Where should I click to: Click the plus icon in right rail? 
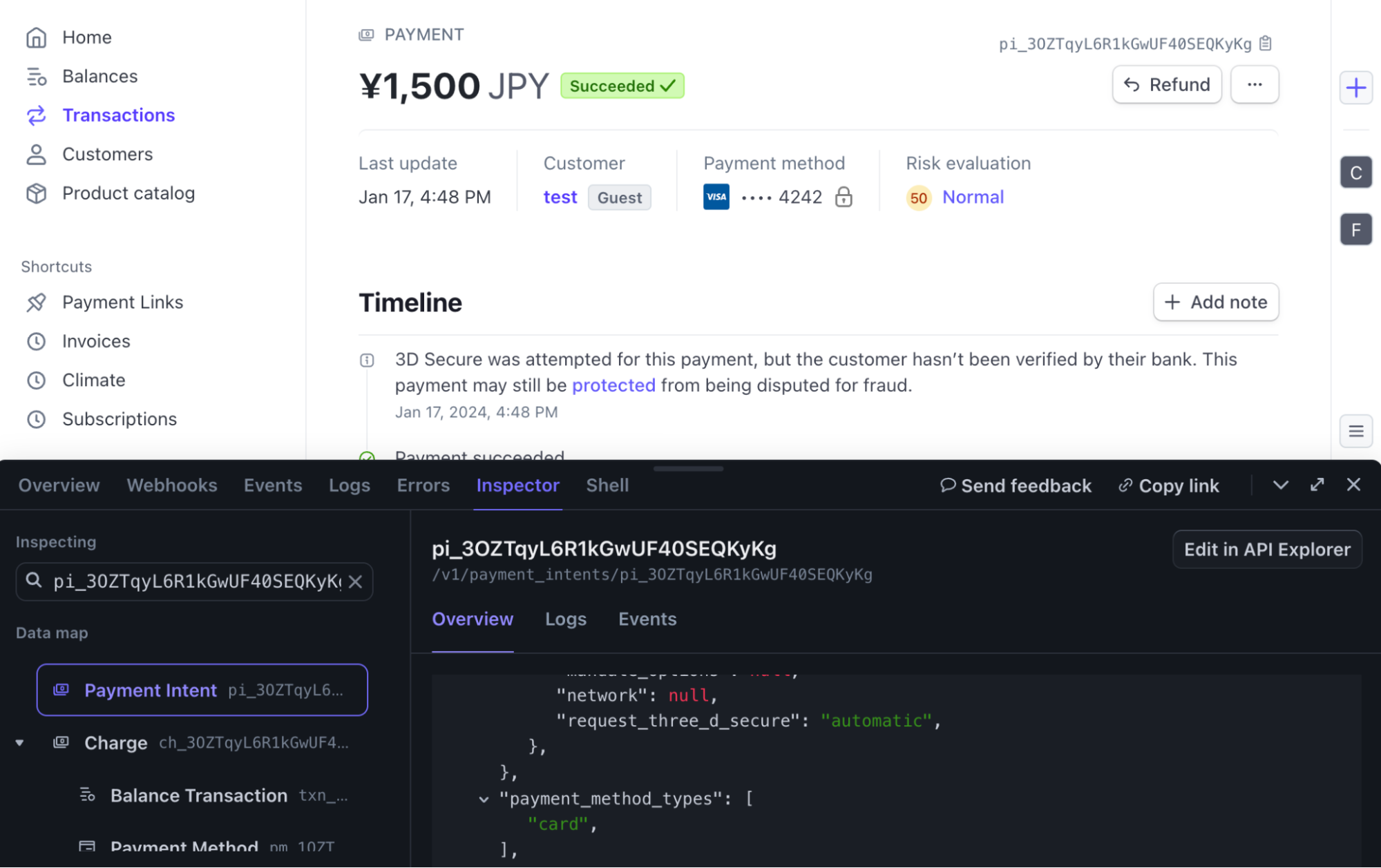(x=1355, y=88)
